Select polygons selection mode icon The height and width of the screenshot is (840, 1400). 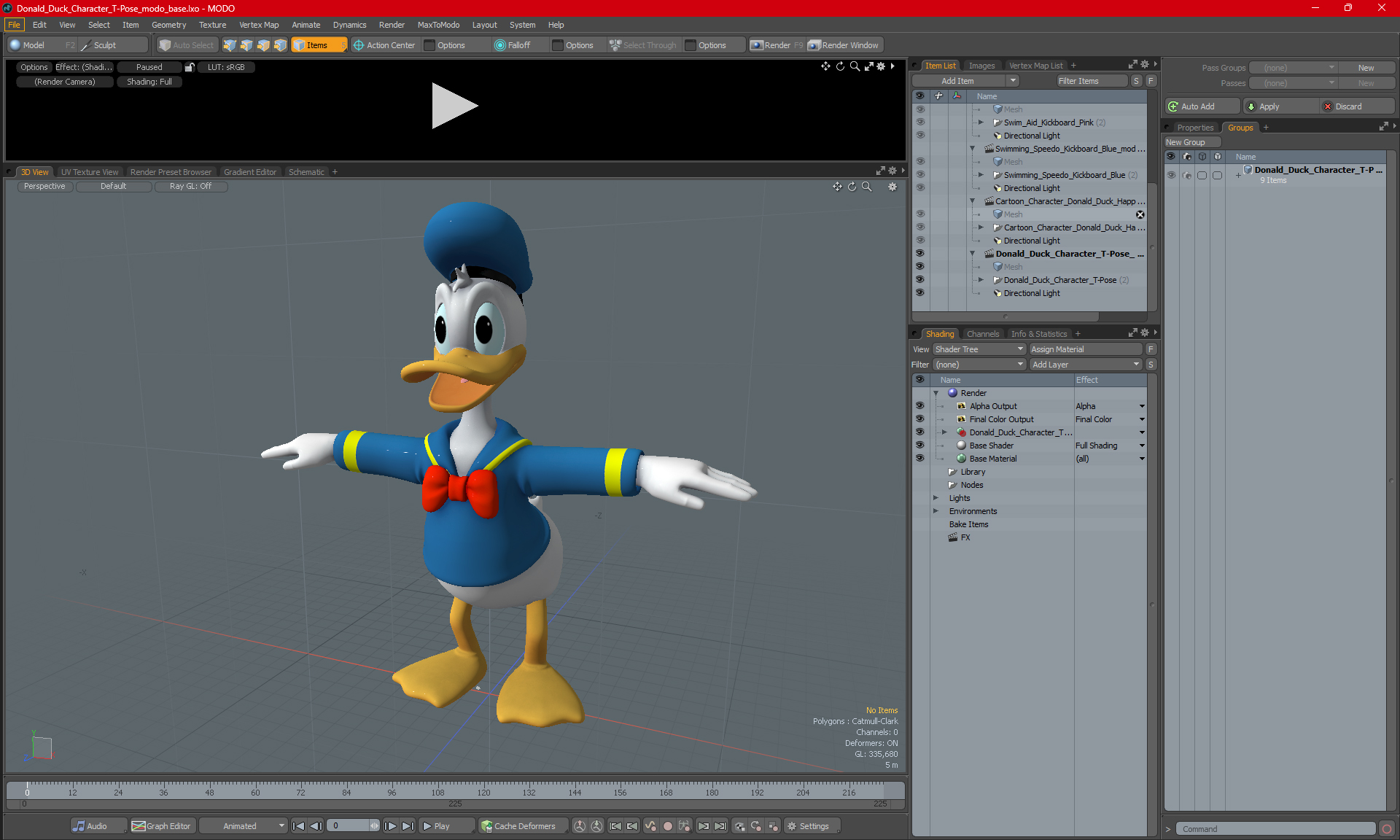[x=263, y=45]
